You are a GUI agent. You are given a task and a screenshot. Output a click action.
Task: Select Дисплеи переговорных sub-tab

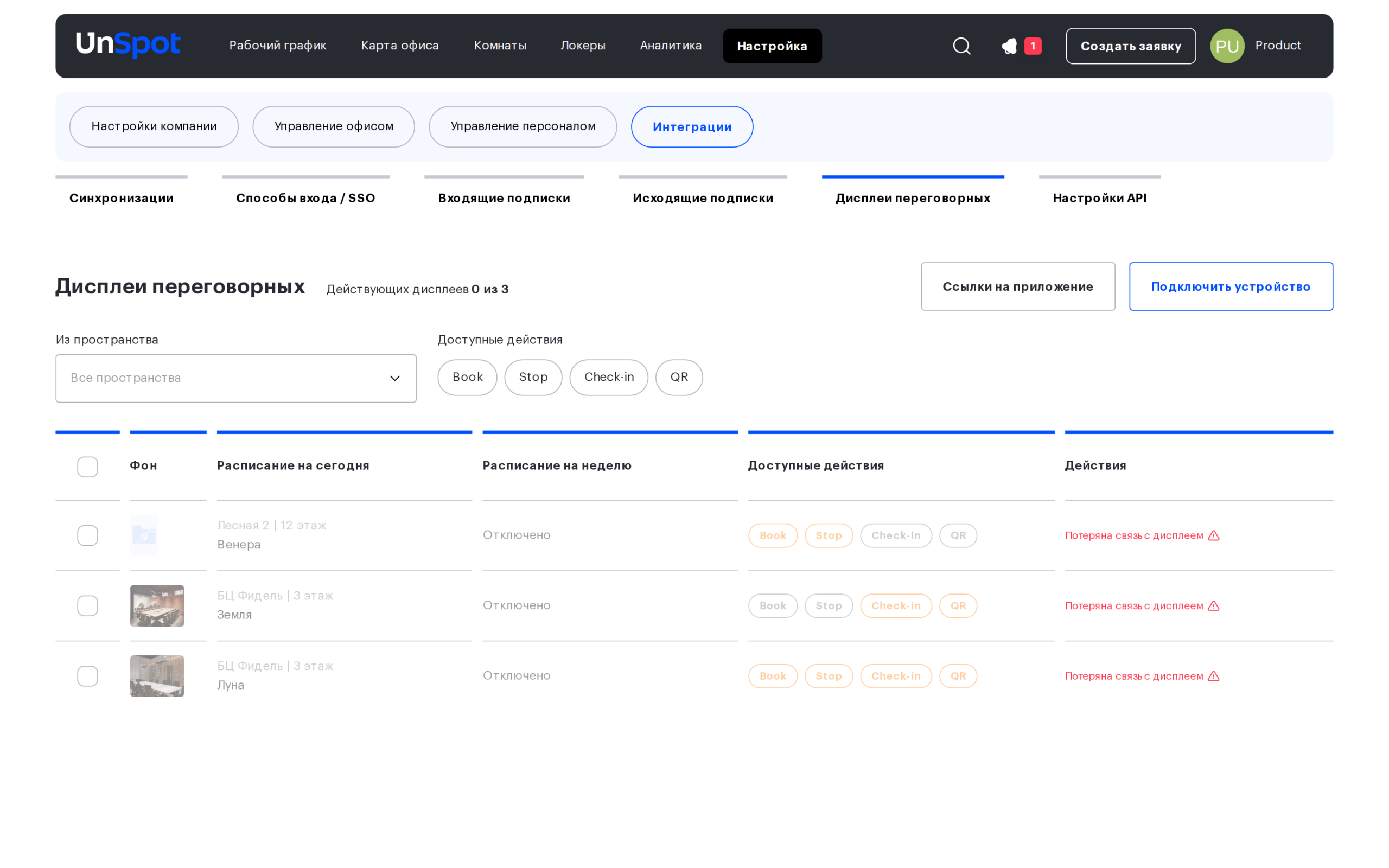tap(913, 198)
